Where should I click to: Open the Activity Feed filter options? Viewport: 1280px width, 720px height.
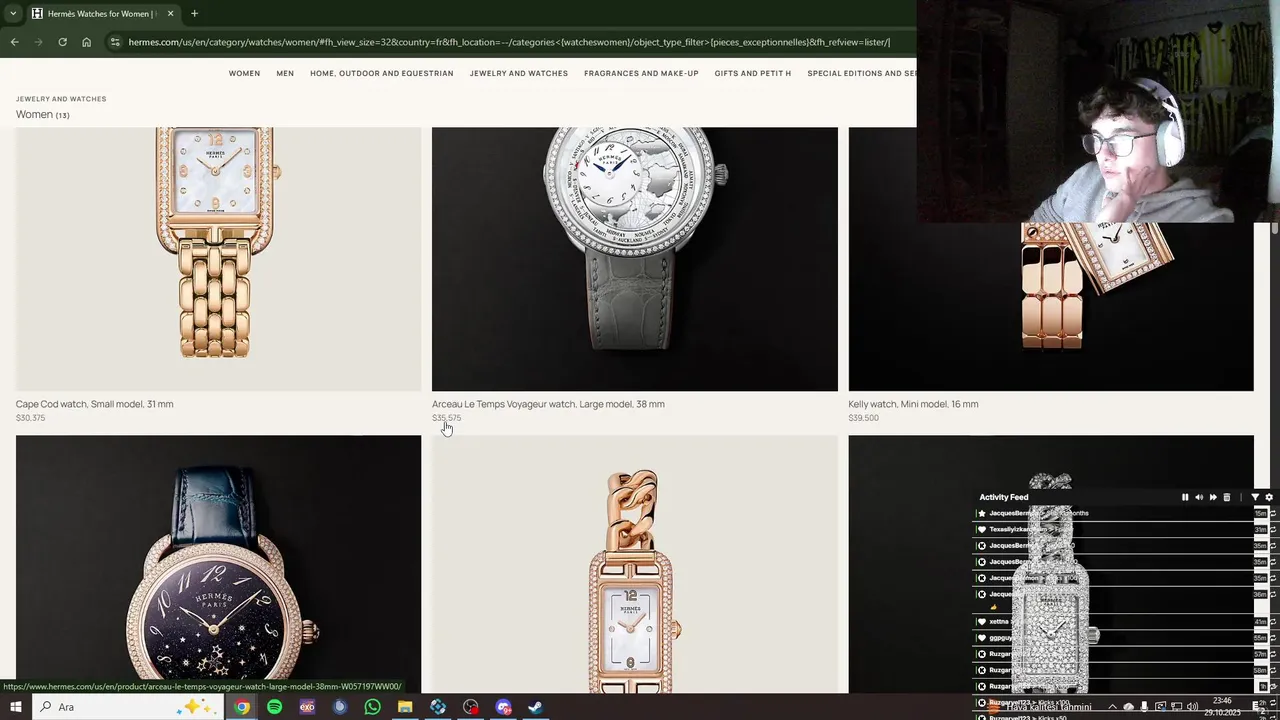click(x=1255, y=497)
